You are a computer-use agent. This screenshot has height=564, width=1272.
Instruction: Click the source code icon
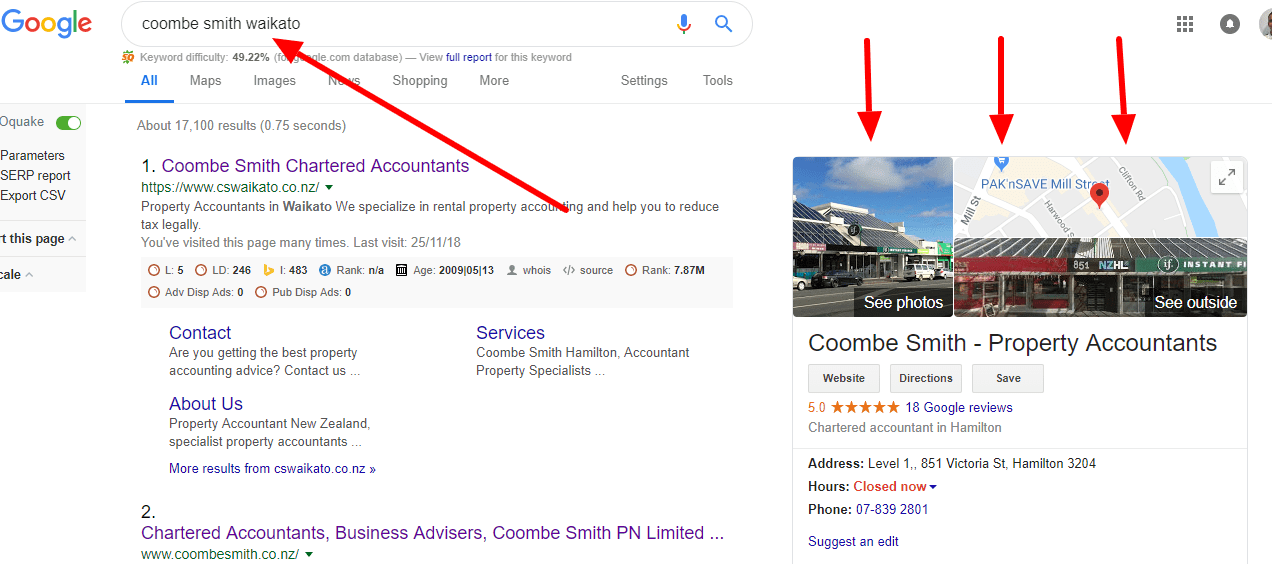click(x=569, y=270)
